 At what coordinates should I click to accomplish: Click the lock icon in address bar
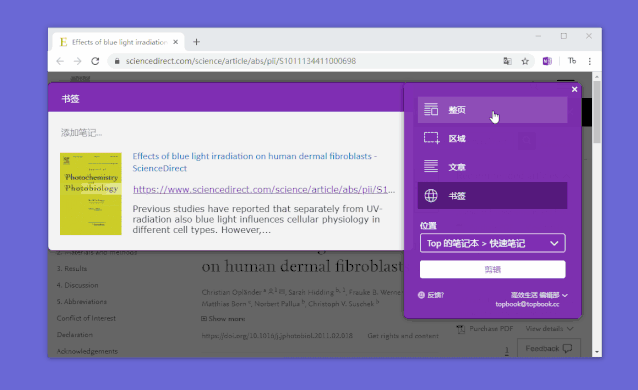coord(117,61)
